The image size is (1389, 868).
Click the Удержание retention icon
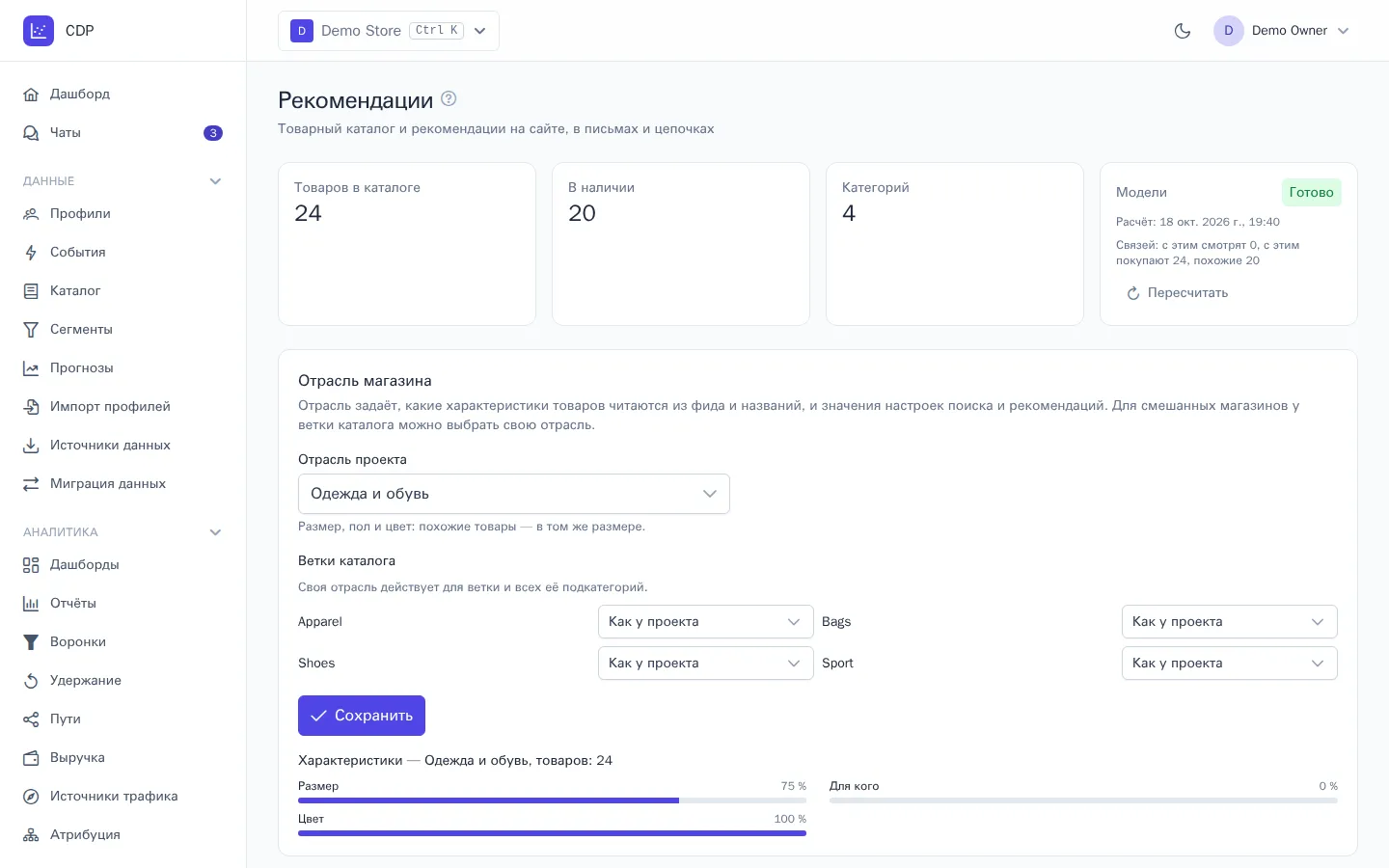(31, 681)
